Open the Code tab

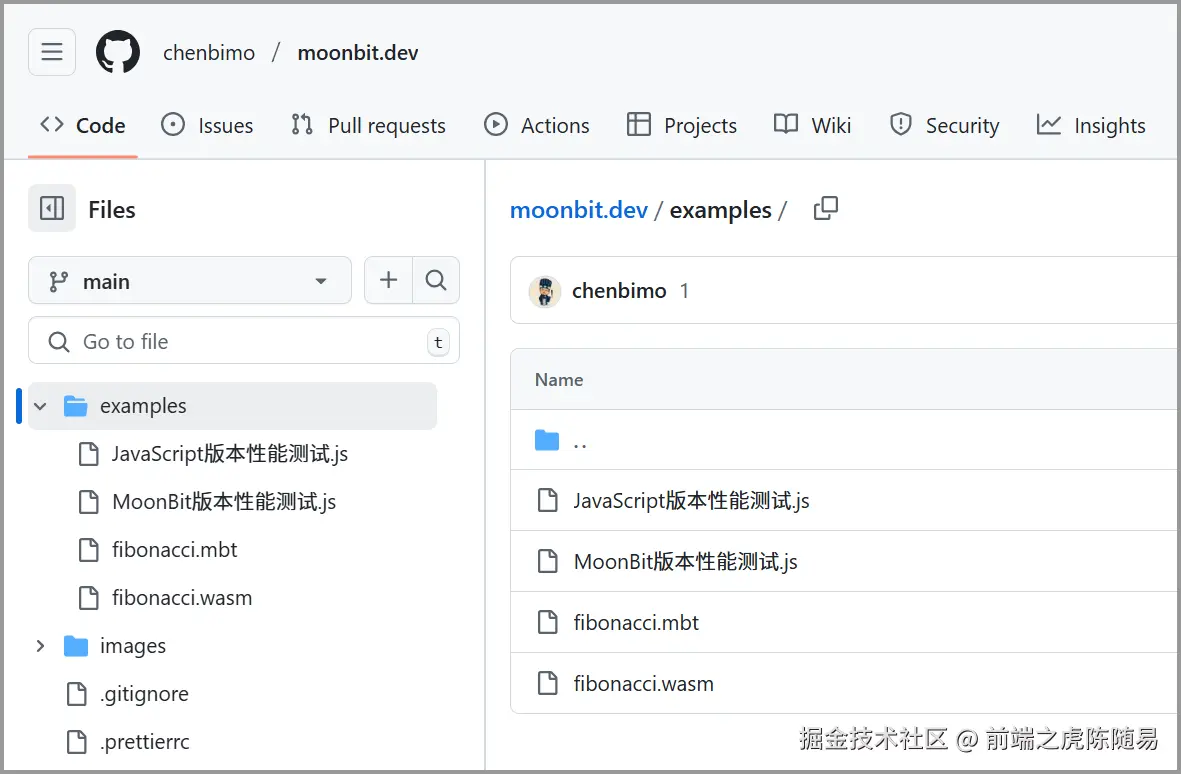(83, 125)
